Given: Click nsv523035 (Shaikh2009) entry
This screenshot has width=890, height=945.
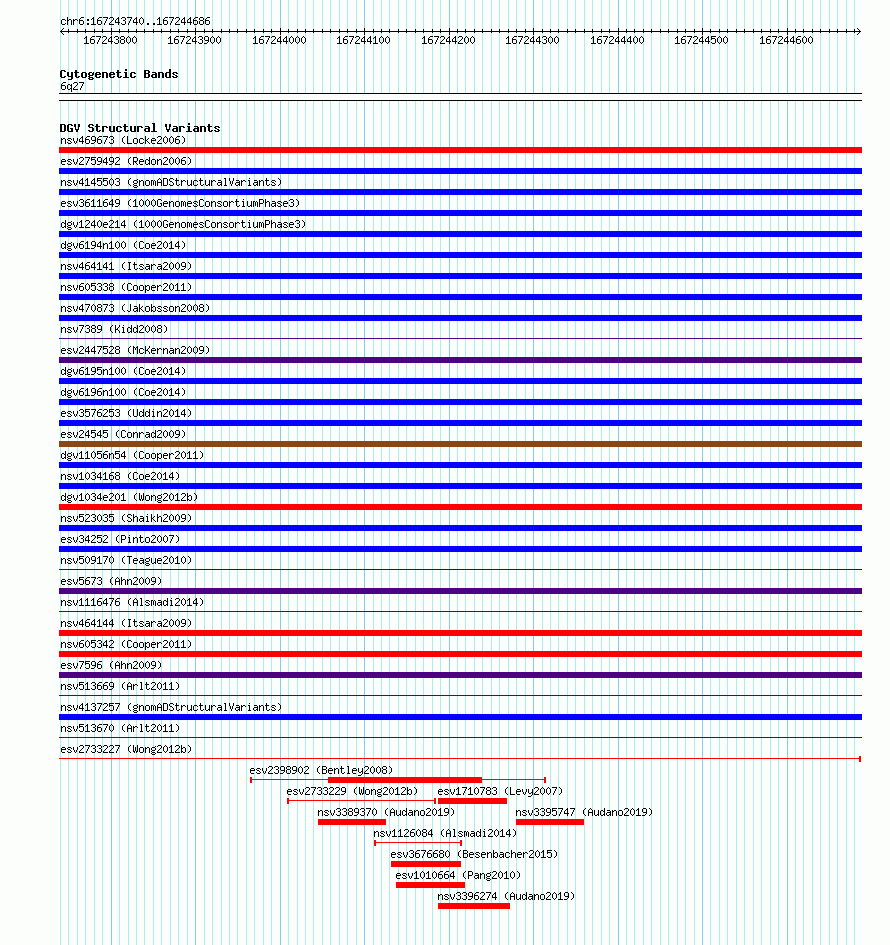Looking at the screenshot, I should coord(126,518).
